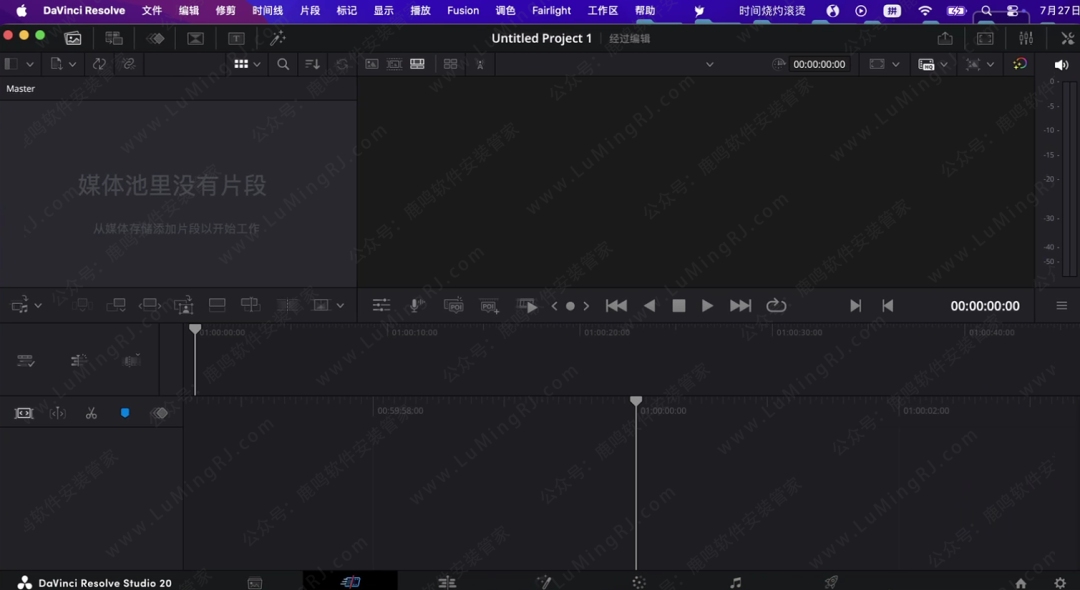Open the audio mixer icon in top bar
The image size is (1080, 590).
click(1026, 38)
